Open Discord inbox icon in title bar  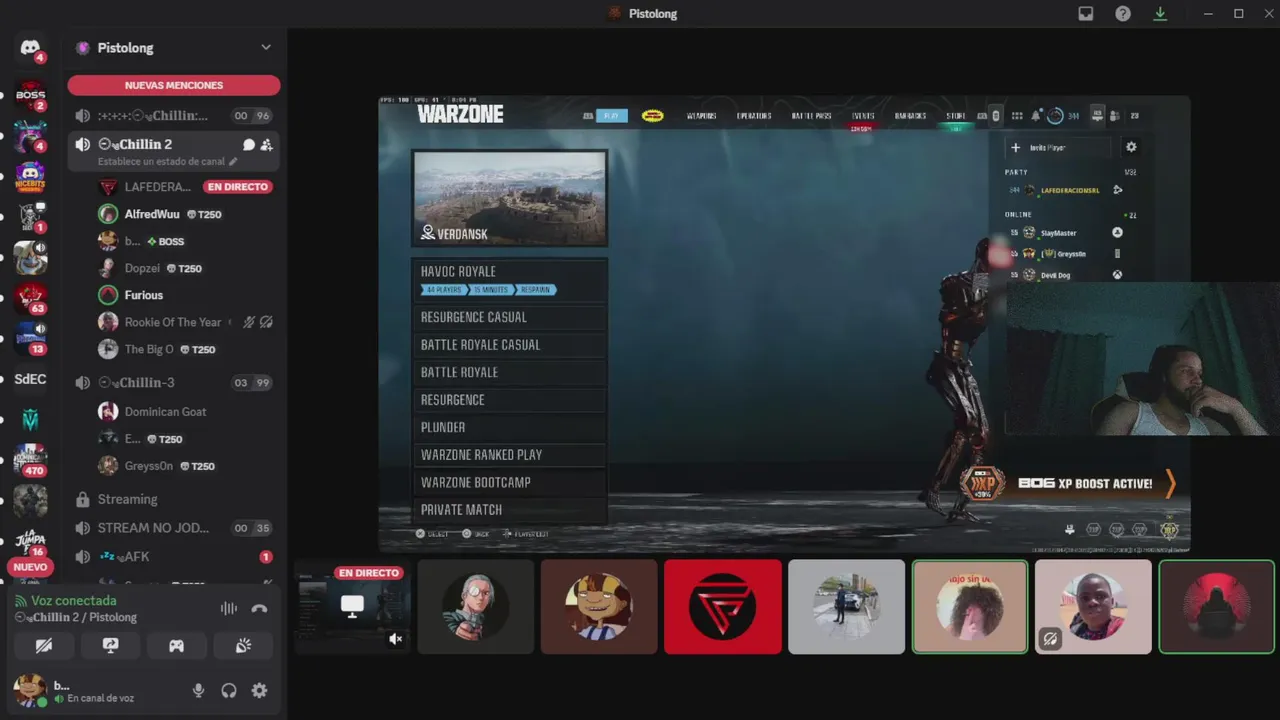[x=1086, y=14]
